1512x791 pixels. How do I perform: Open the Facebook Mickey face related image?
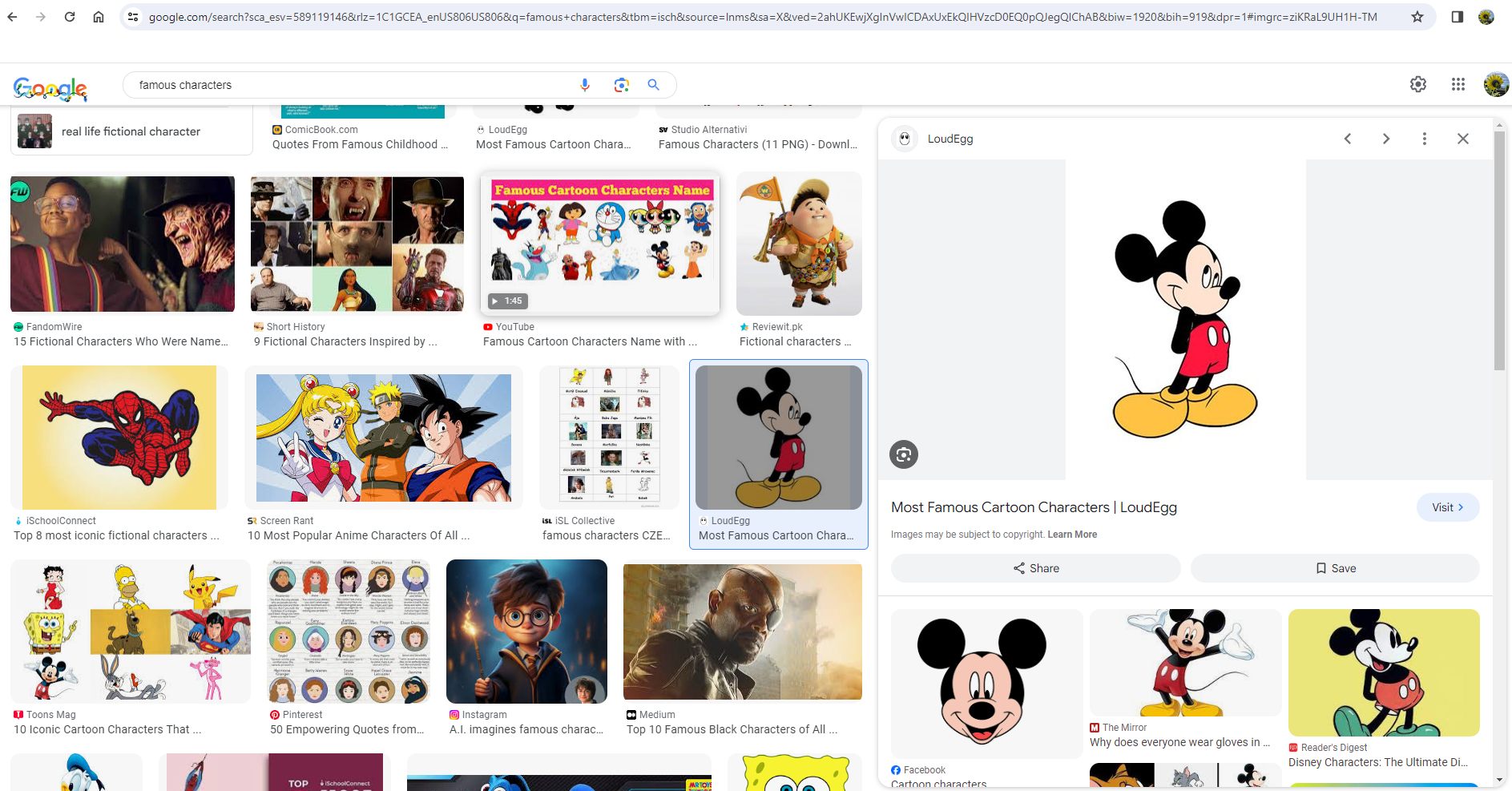coord(987,684)
